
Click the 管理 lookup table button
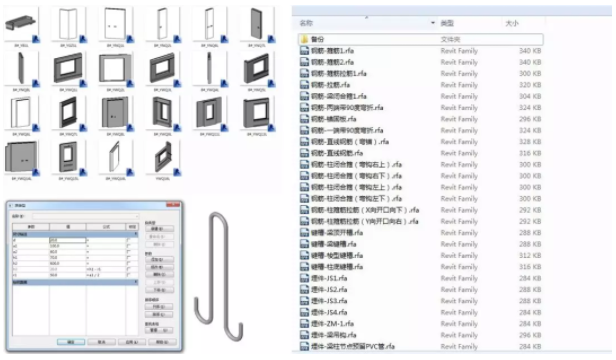(x=159, y=331)
